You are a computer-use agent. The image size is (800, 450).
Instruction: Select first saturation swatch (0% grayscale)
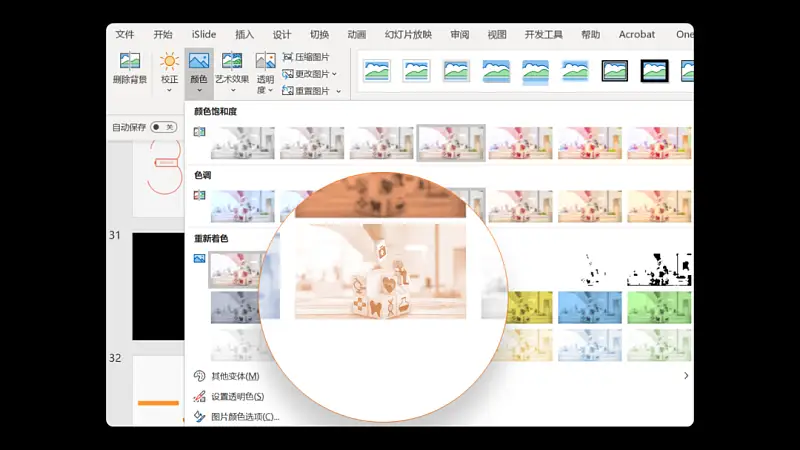(242, 143)
